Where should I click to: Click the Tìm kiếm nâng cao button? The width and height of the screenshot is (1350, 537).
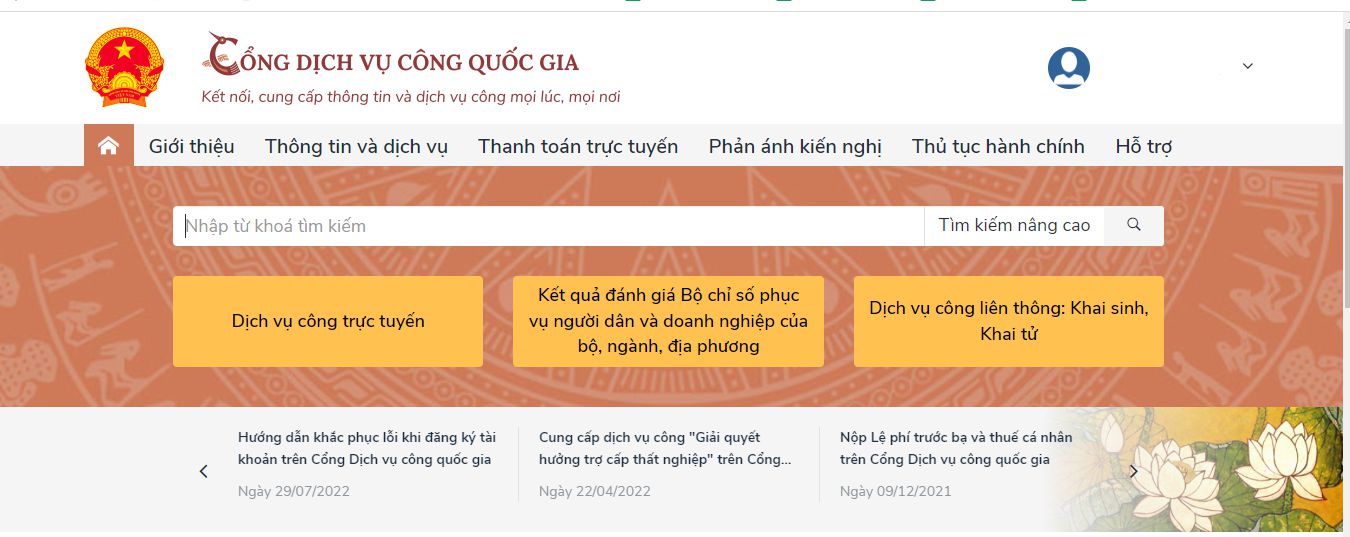click(x=1014, y=225)
